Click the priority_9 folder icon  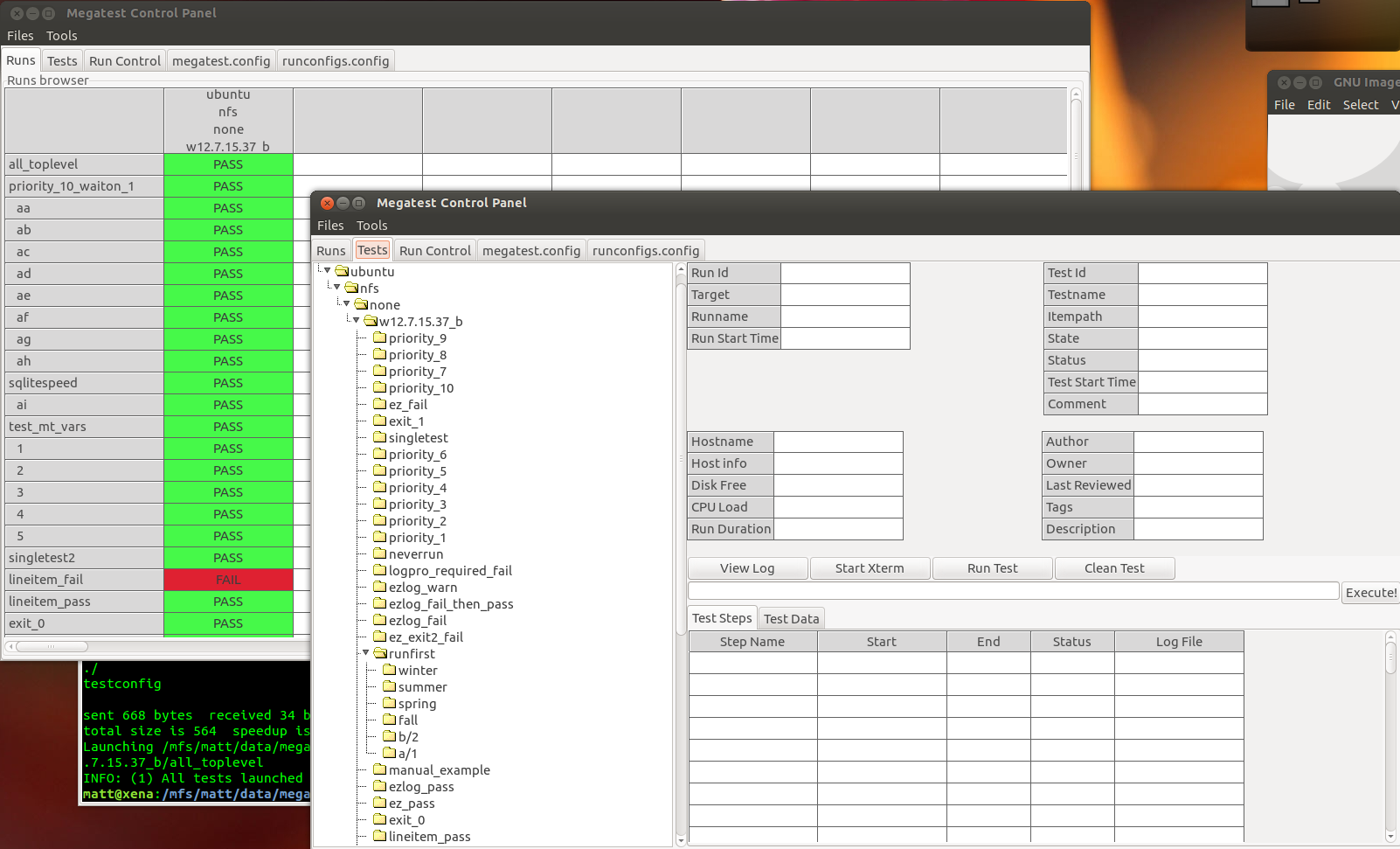point(379,338)
